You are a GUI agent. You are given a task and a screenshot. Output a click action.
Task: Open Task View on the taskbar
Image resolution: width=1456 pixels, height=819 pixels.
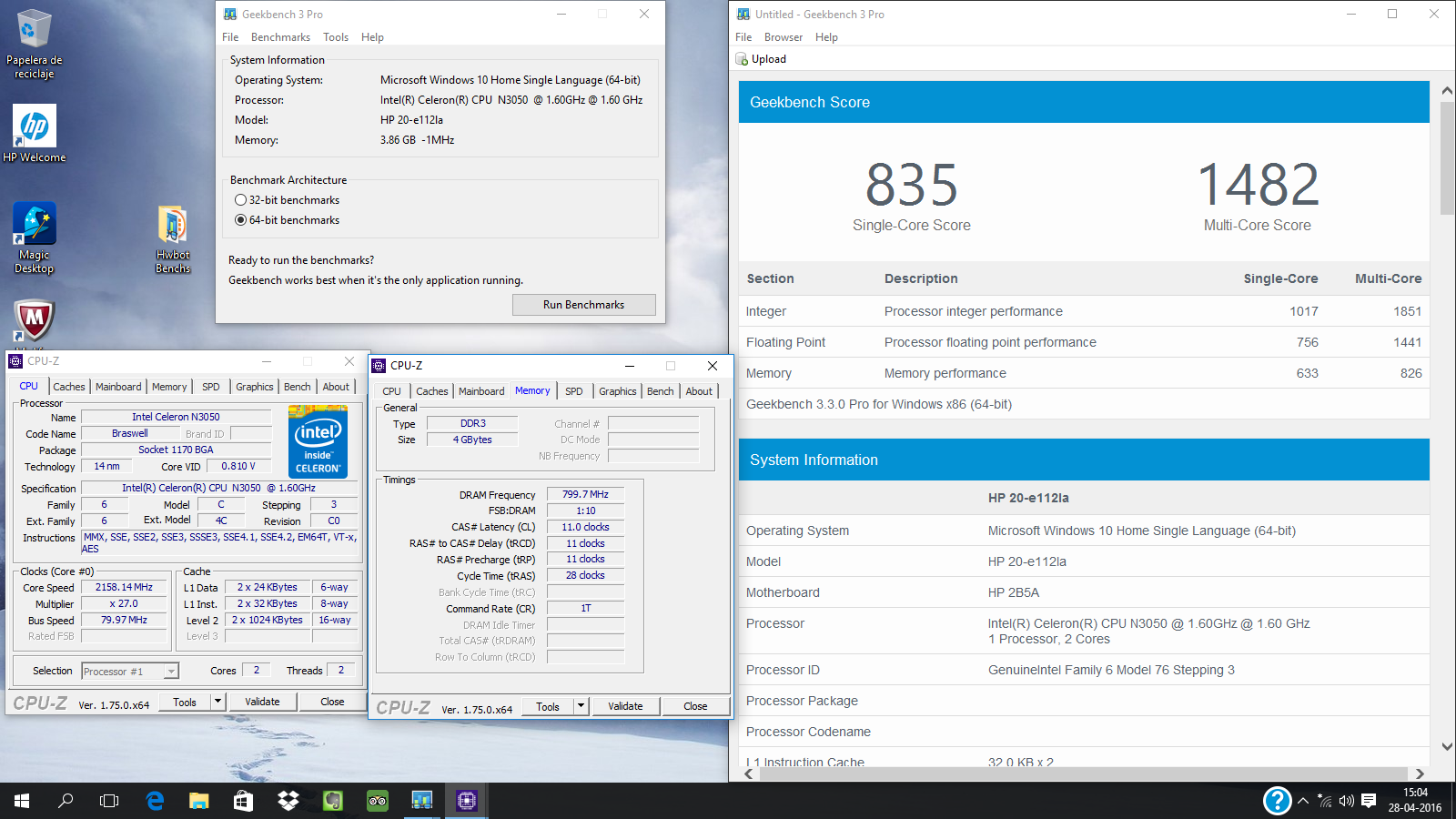tap(109, 801)
